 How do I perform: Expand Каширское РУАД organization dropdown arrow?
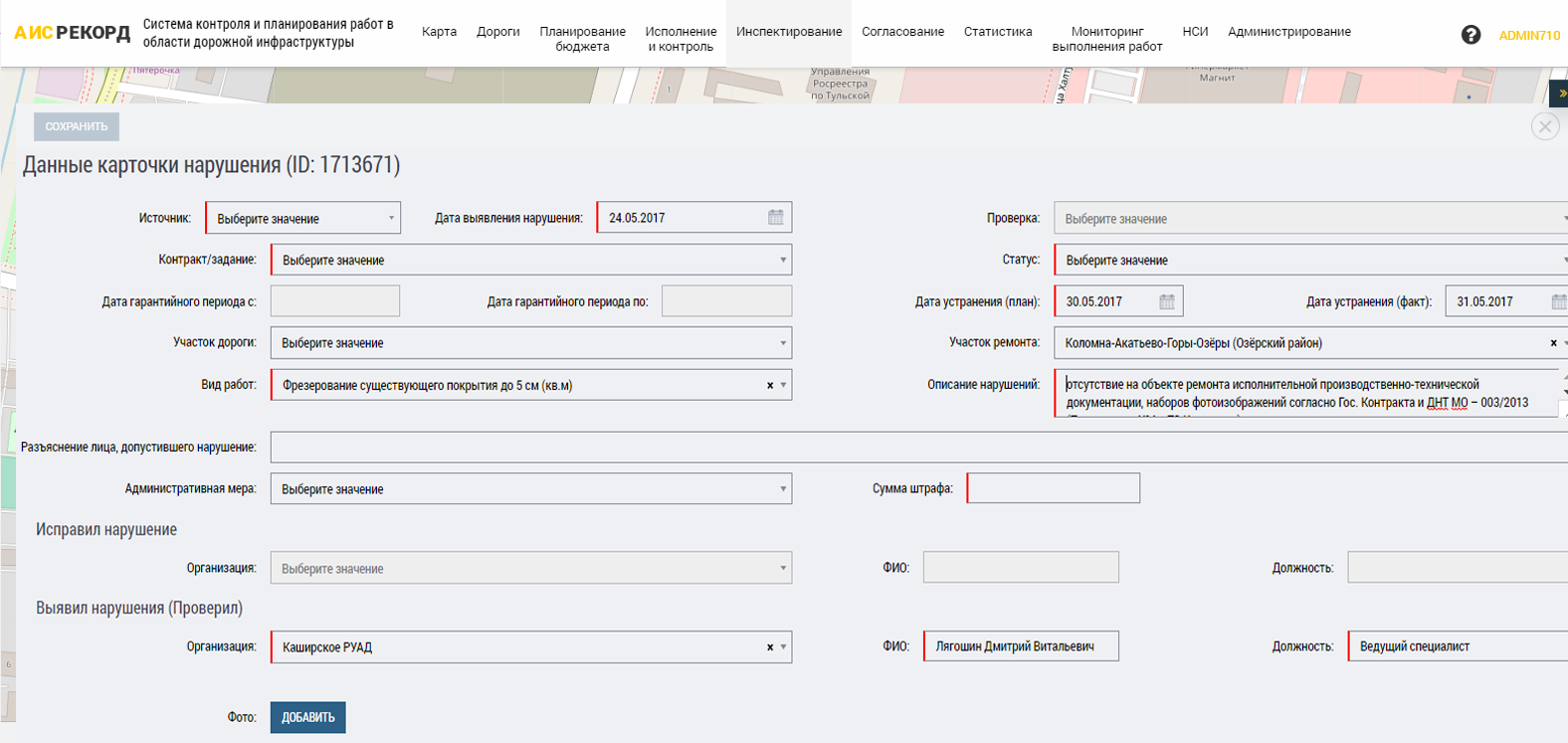(784, 647)
